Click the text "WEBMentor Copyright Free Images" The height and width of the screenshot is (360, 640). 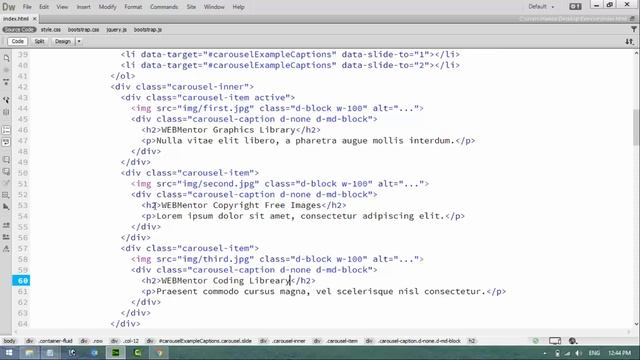coord(241,205)
